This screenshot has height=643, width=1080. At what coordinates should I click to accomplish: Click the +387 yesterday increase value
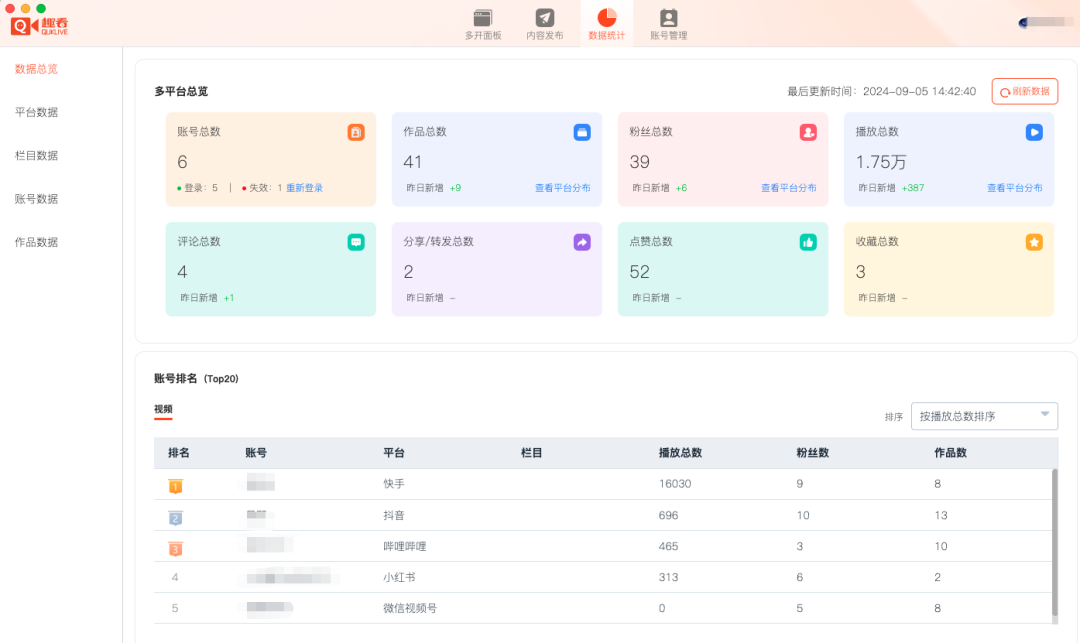pos(913,188)
